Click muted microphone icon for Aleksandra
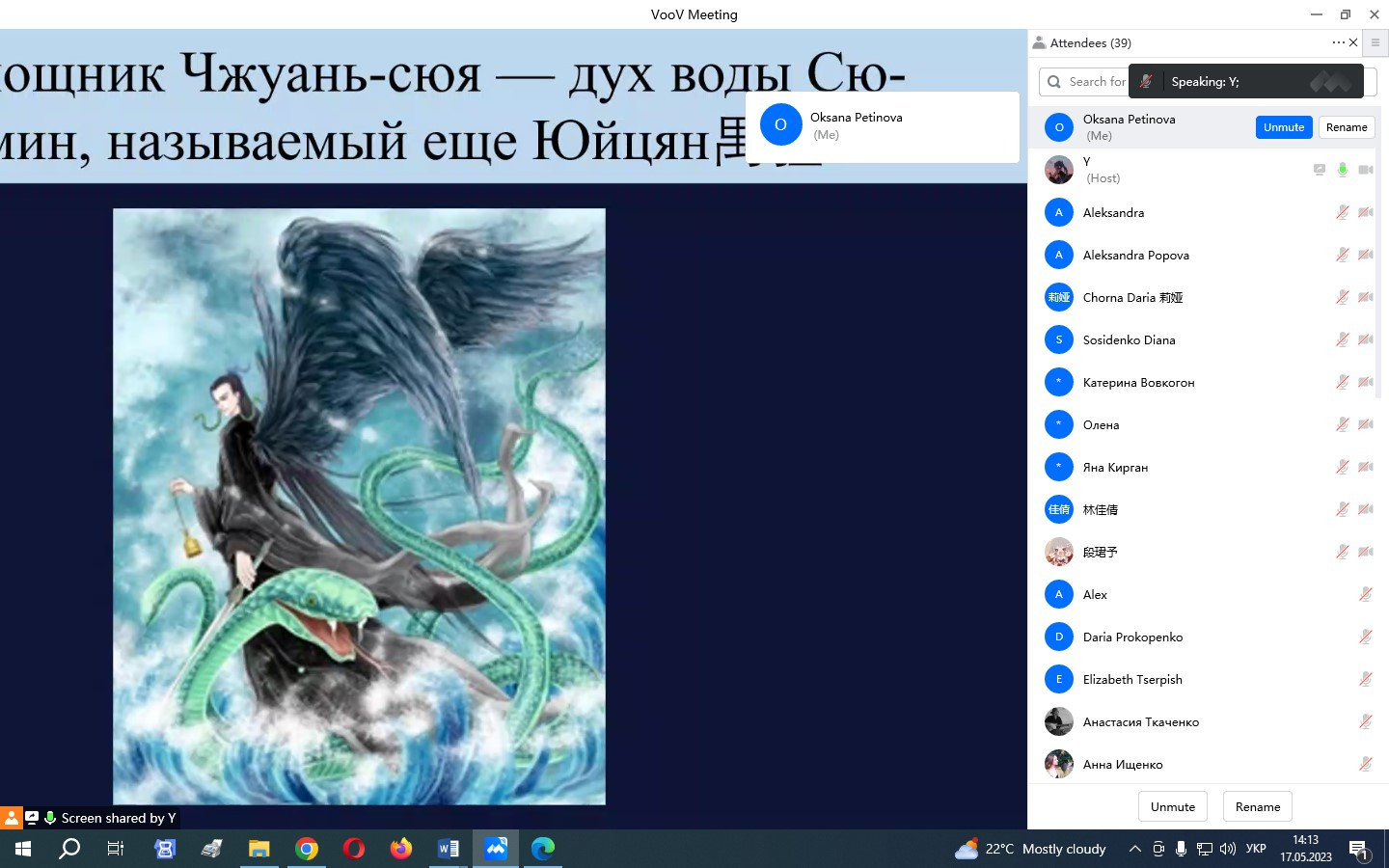Screen dimensions: 1389x868 [1342, 212]
